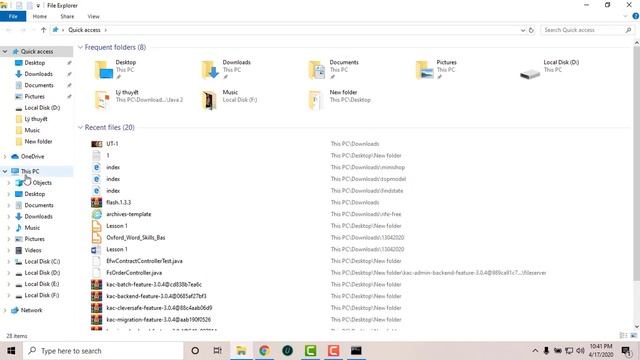
Task: Switch to the Home ribbon tab
Action: pyautogui.click(x=40, y=16)
